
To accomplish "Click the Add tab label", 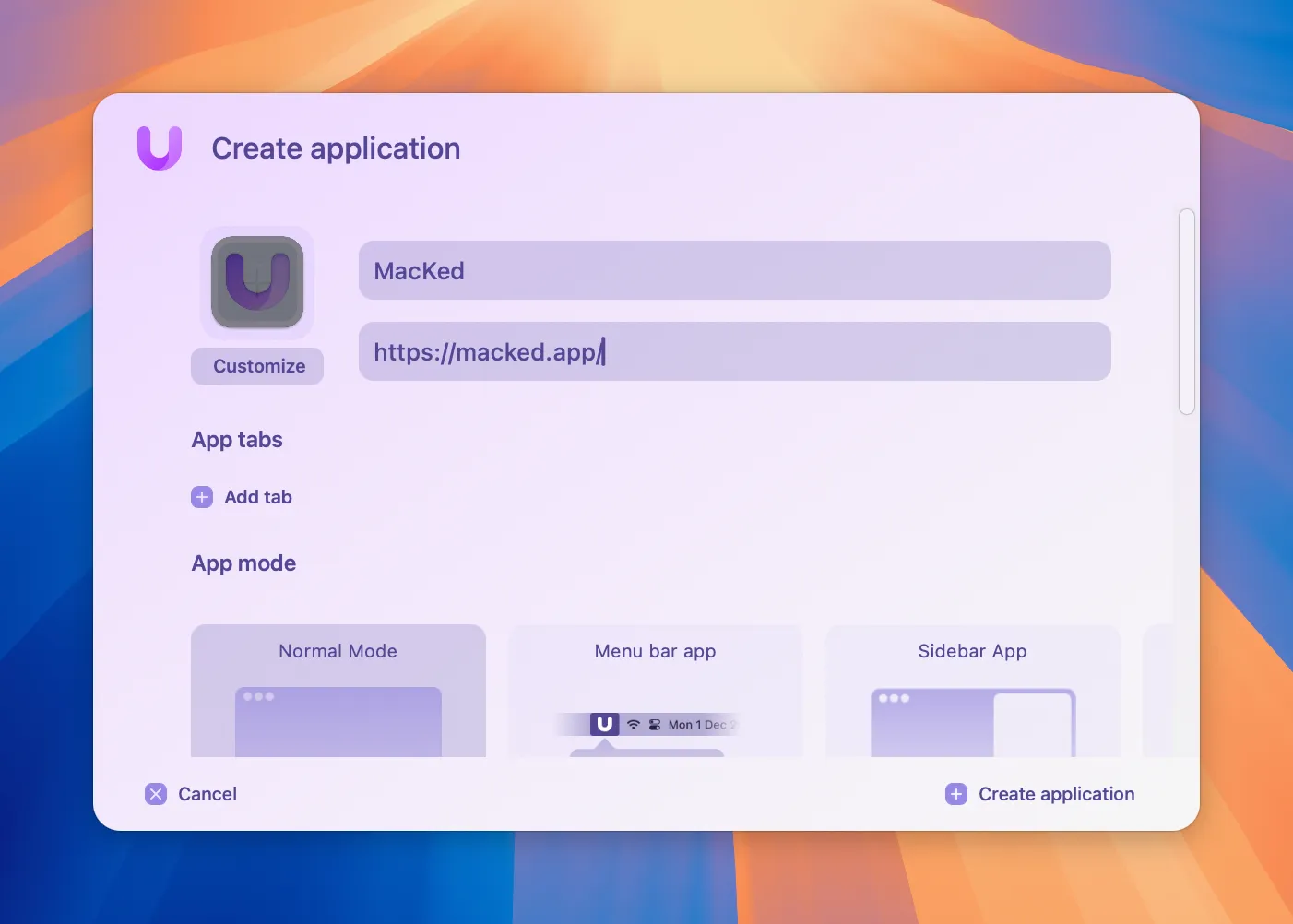I will (x=258, y=497).
